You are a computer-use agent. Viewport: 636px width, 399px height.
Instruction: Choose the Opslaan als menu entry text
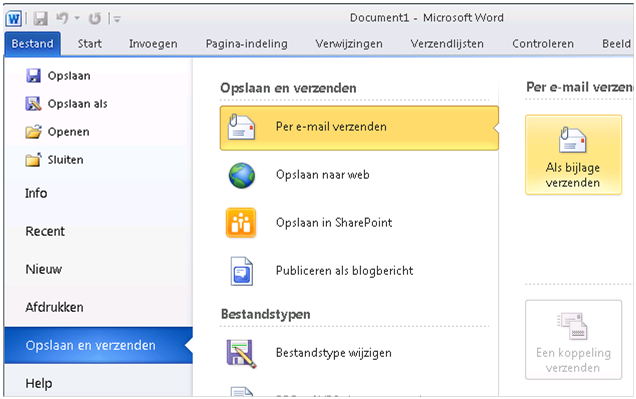pyautogui.click(x=77, y=104)
